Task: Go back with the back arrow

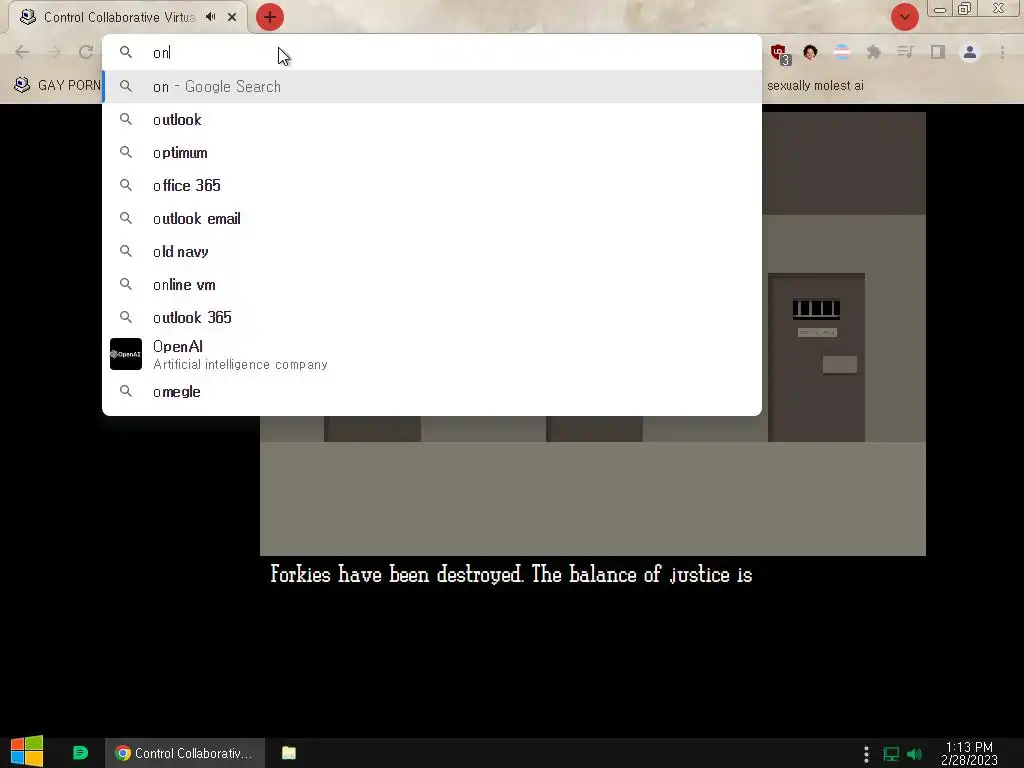Action: point(22,52)
